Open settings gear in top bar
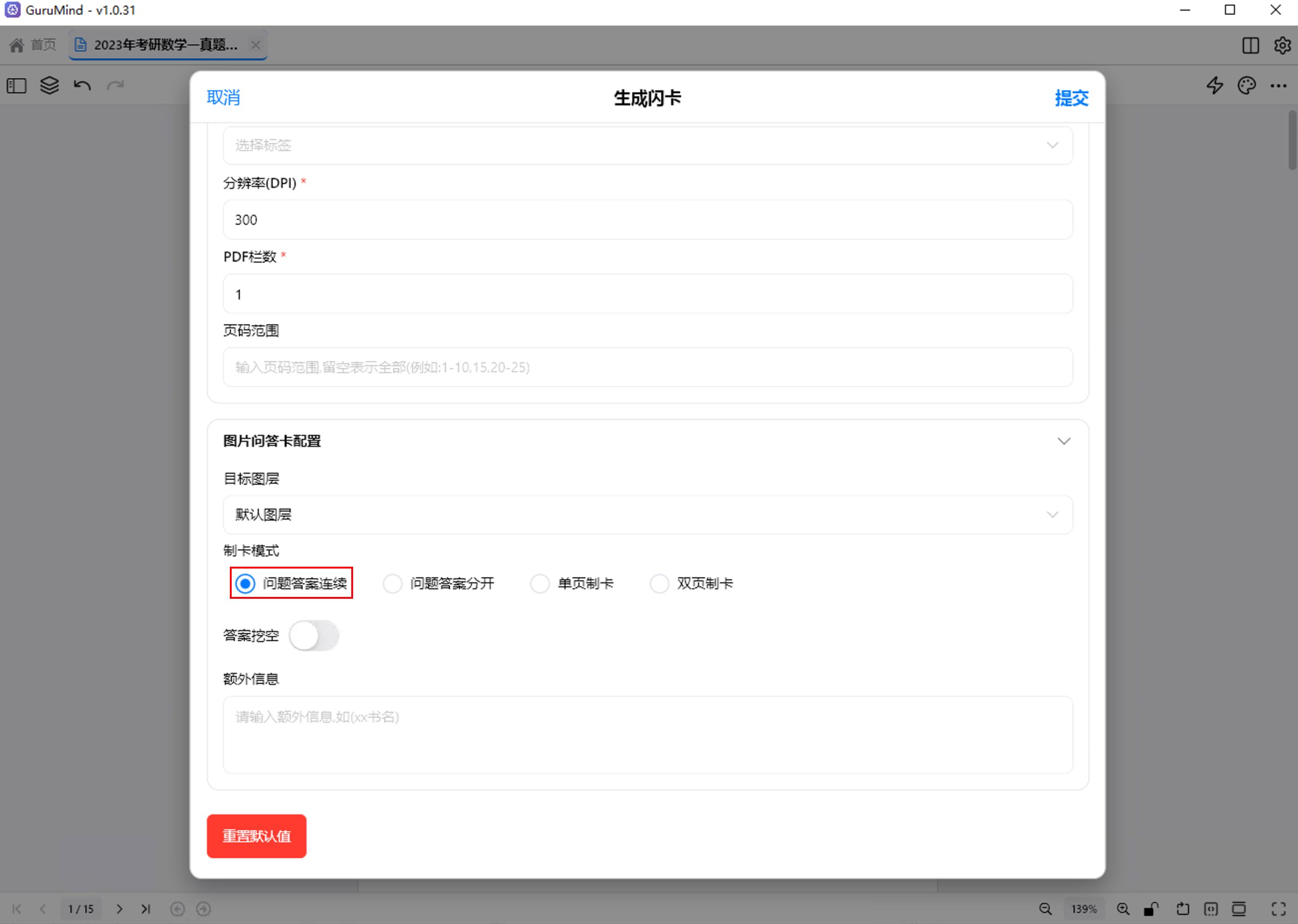Image resolution: width=1298 pixels, height=924 pixels. pyautogui.click(x=1282, y=46)
